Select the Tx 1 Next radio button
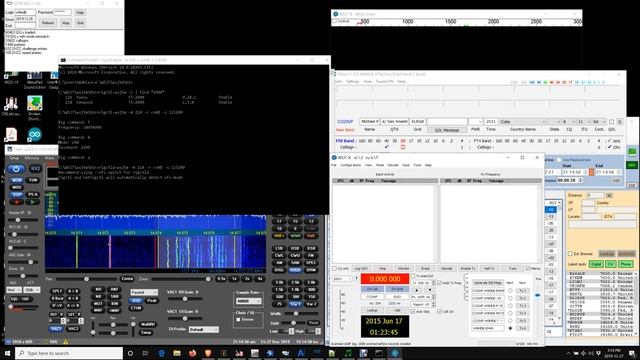 coord(510,291)
